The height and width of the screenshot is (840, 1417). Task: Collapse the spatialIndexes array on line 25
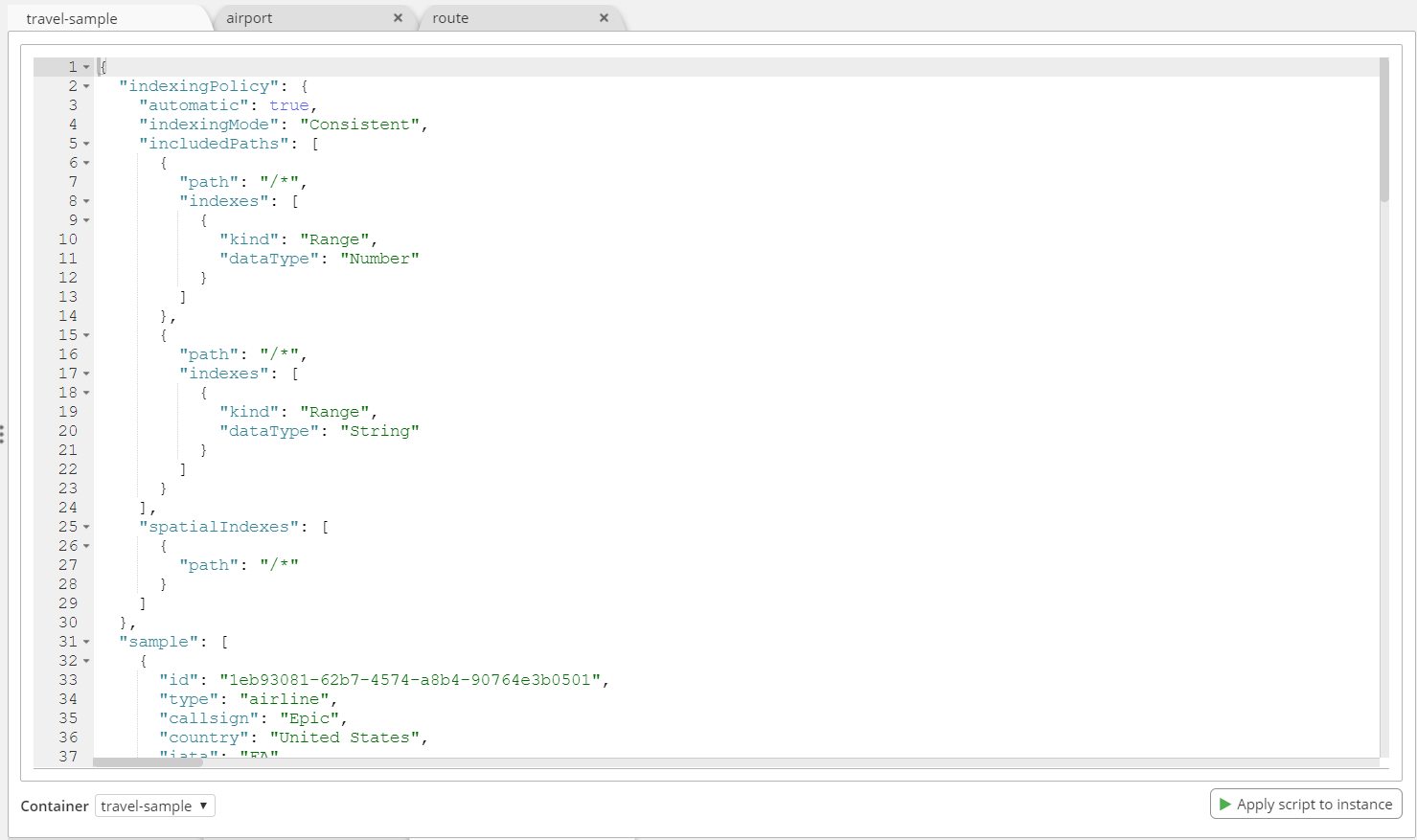[88, 527]
